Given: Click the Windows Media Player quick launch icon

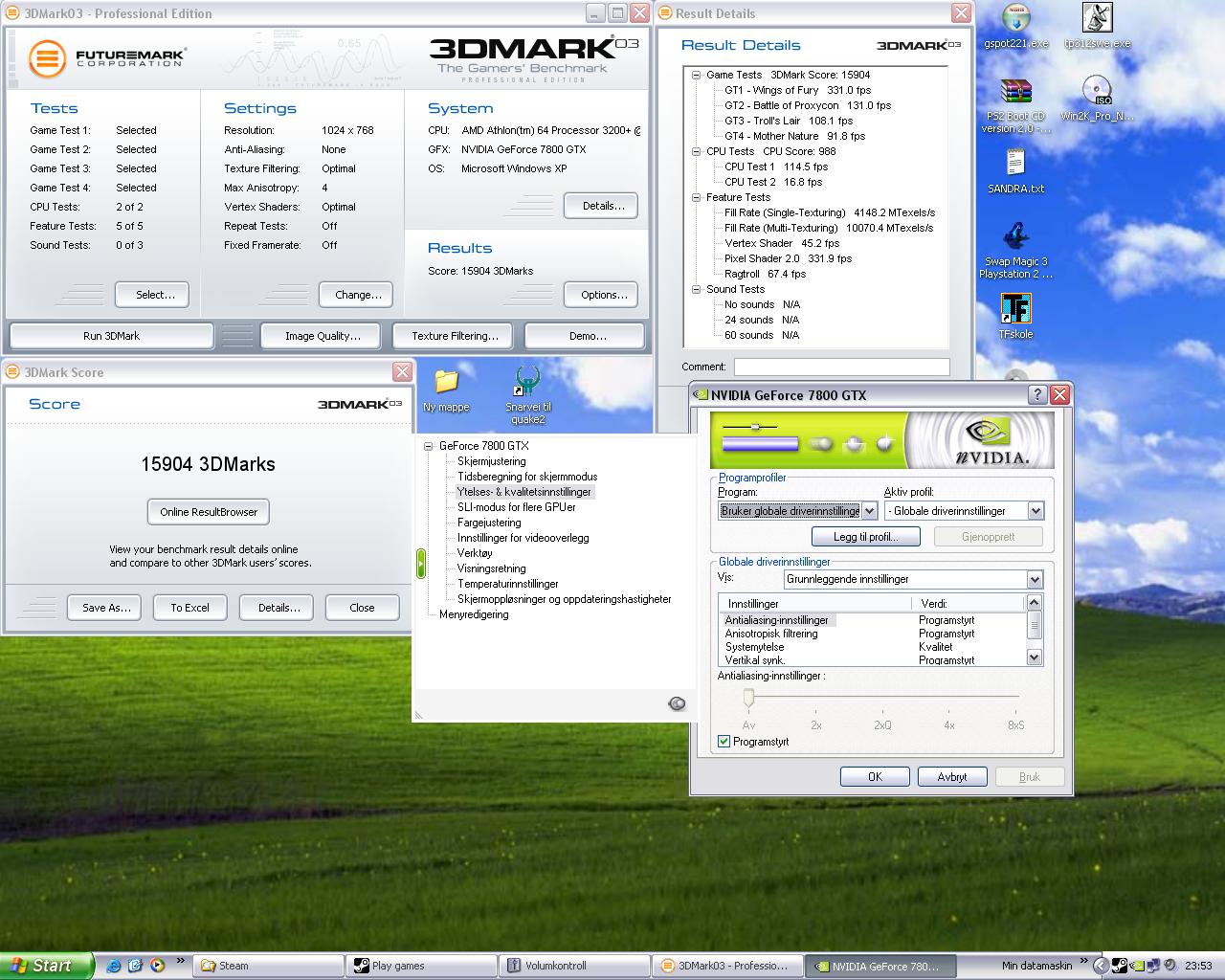Looking at the screenshot, I should 157,966.
